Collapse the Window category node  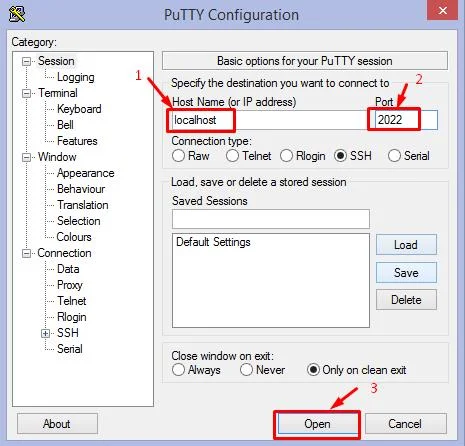pyautogui.click(x=26, y=157)
